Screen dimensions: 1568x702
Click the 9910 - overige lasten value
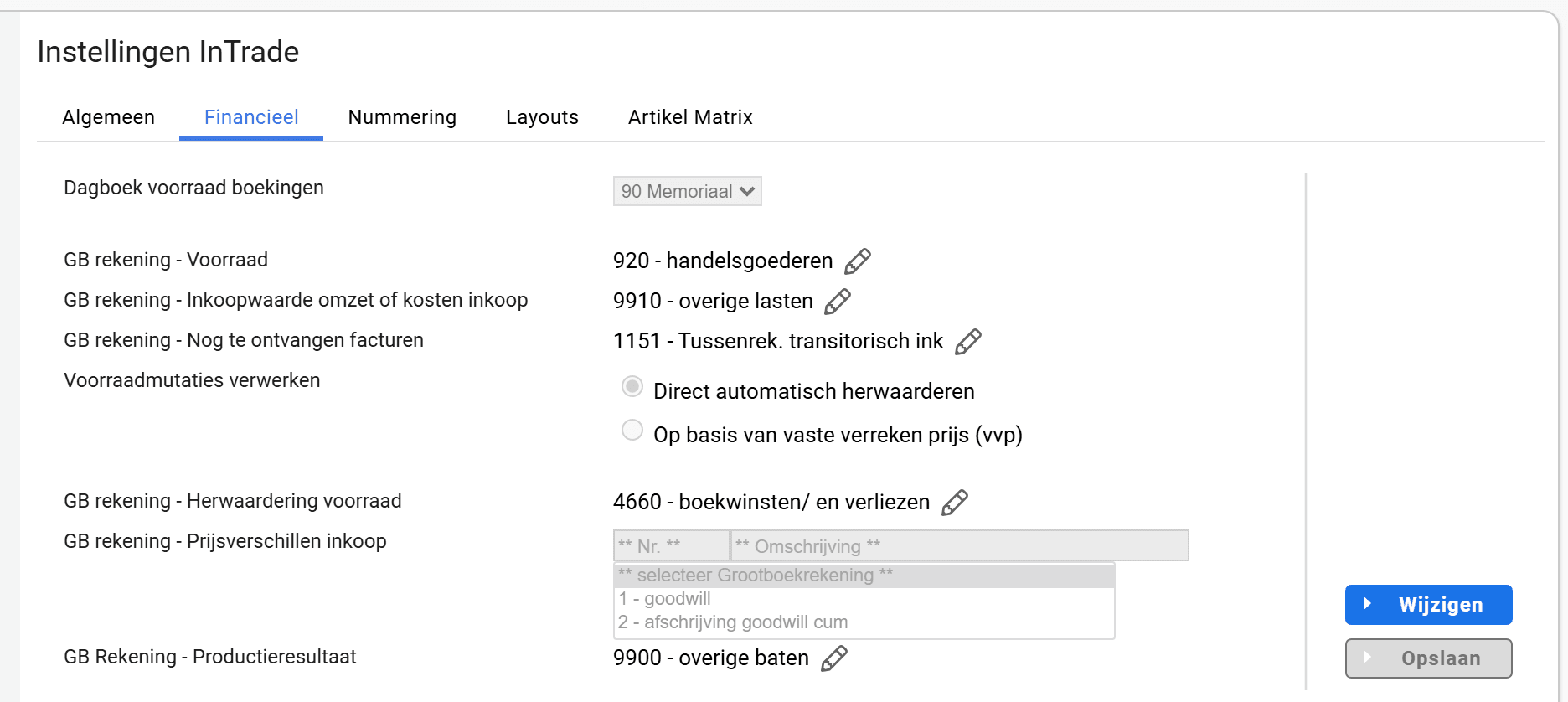coord(713,302)
